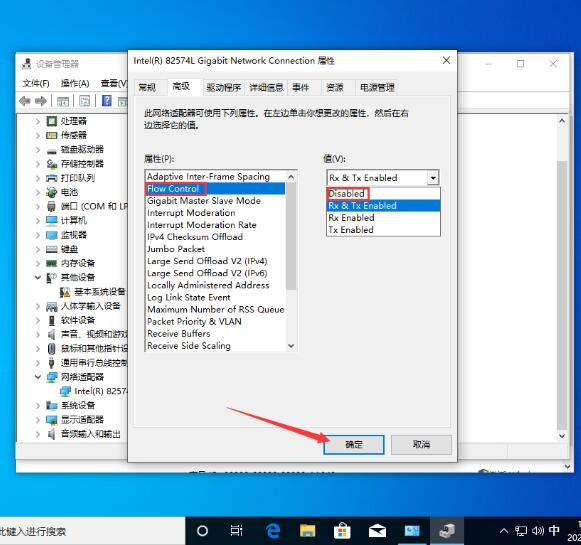Select Receive Side Scaling property
The image size is (581, 545).
(215, 346)
